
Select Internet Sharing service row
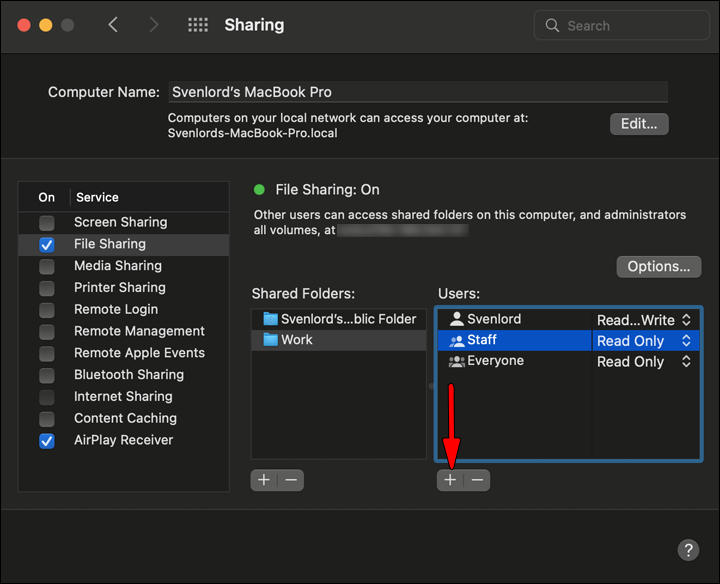click(x=124, y=397)
